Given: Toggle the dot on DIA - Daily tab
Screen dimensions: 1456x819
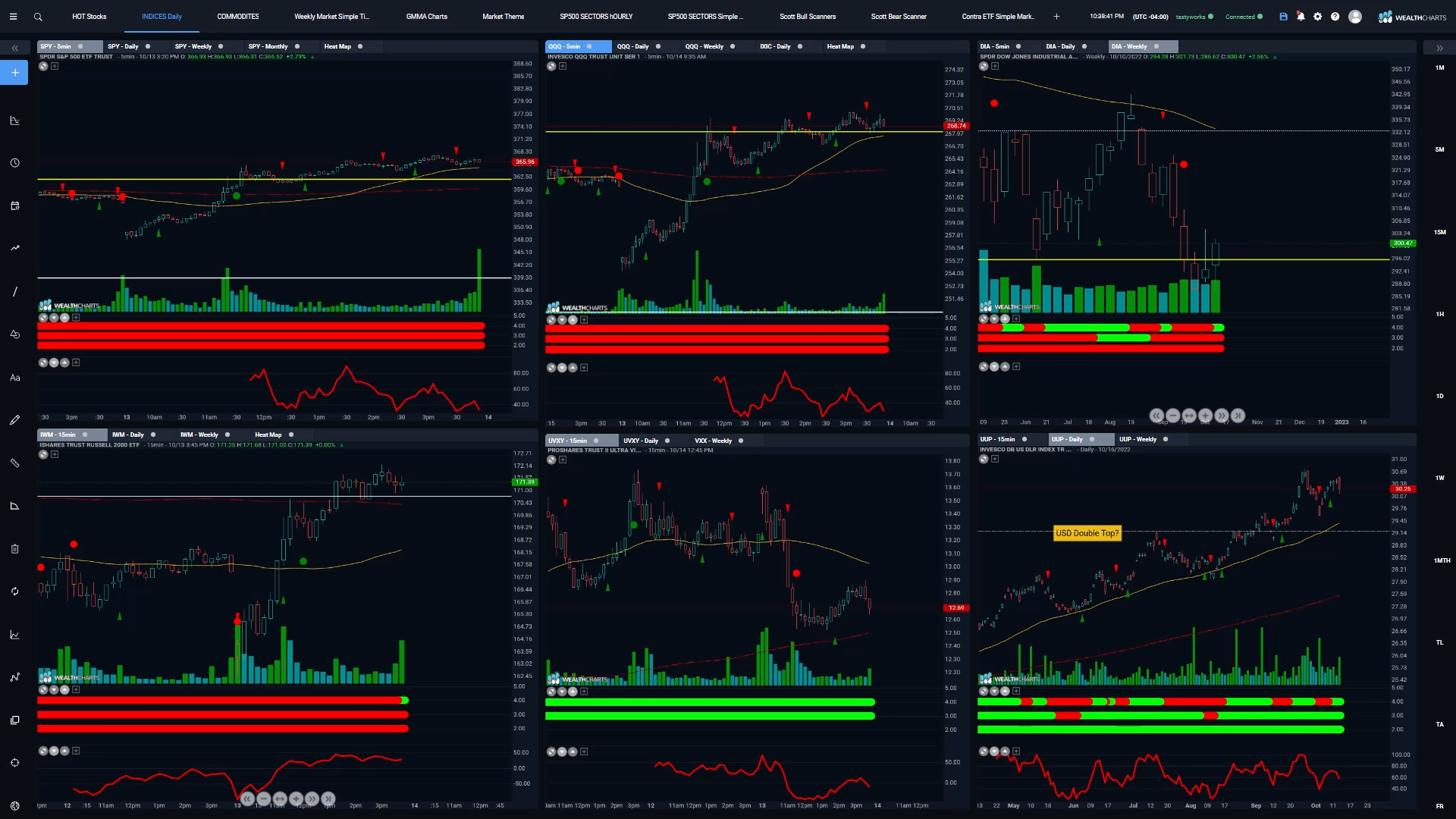Looking at the screenshot, I should (x=1084, y=46).
